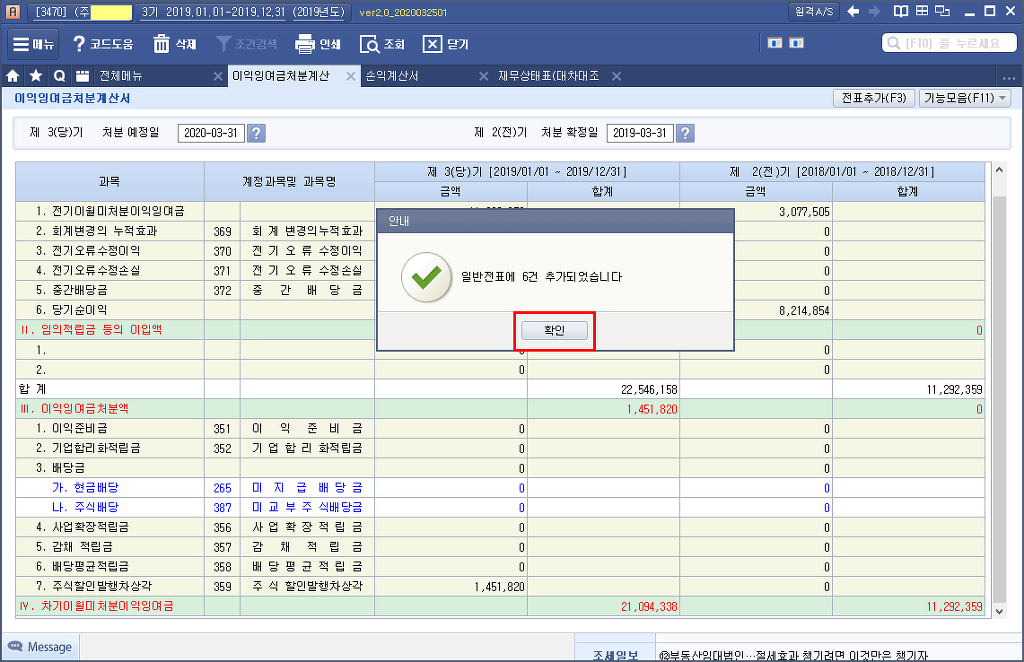Image resolution: width=1024 pixels, height=662 pixels.
Task: Click the right panel layout icon
Action: (x=797, y=43)
